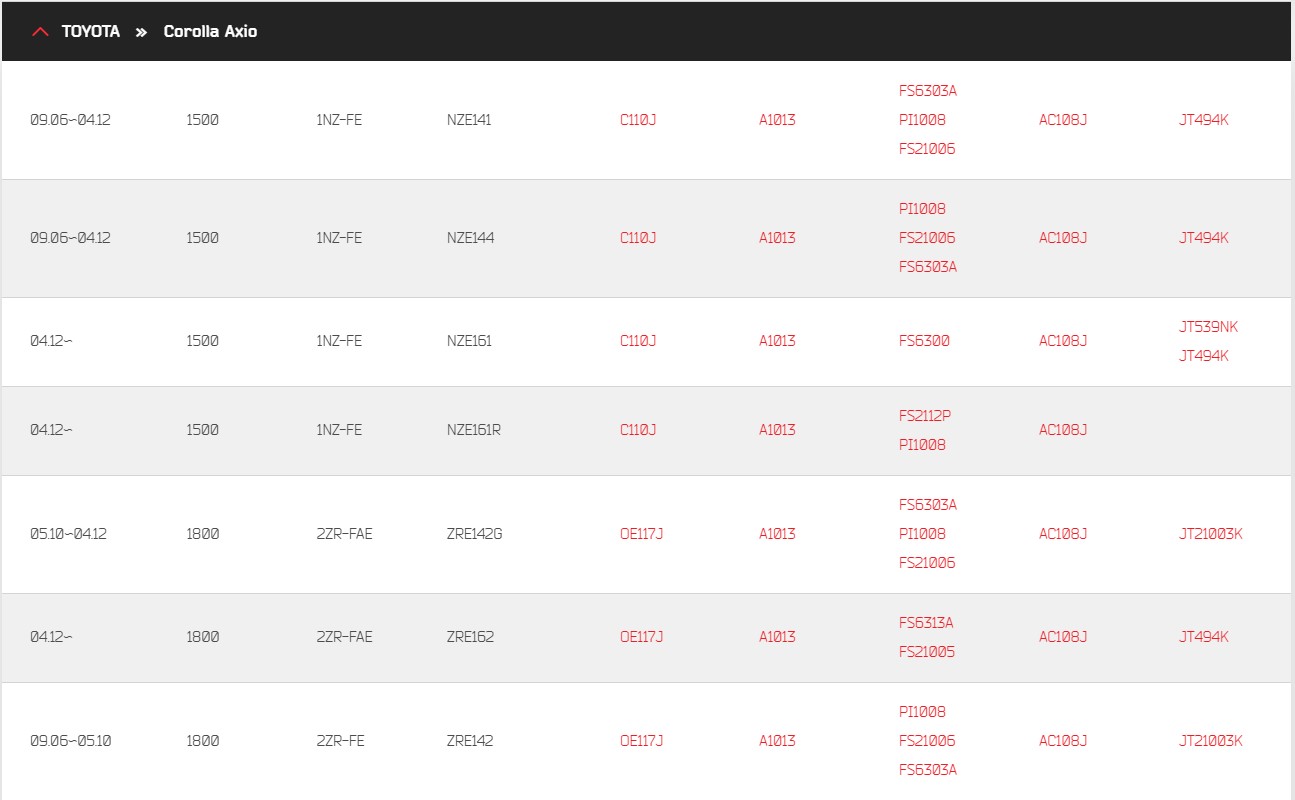Open JT21003K link in ZRE142G row
Image resolution: width=1295 pixels, height=800 pixels.
tap(1211, 534)
